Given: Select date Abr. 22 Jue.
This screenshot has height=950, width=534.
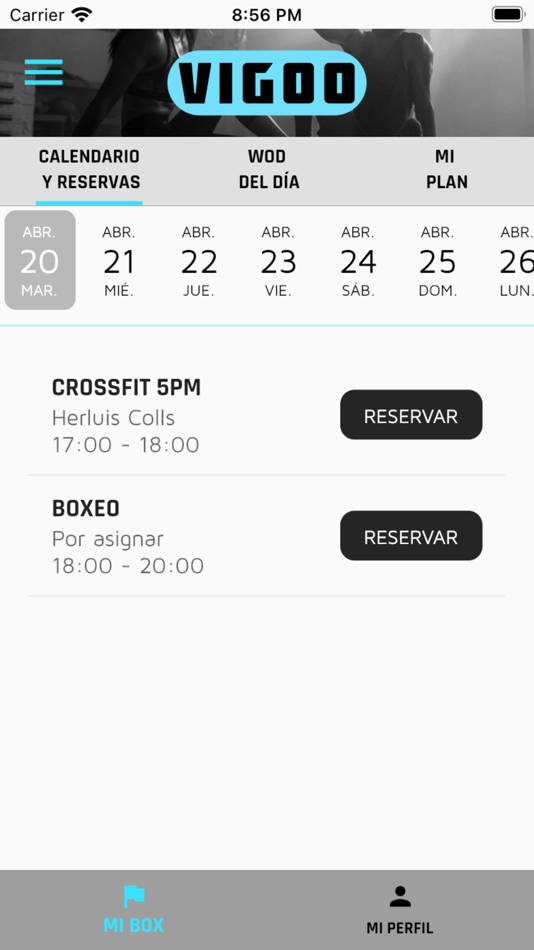Looking at the screenshot, I should click(x=199, y=261).
